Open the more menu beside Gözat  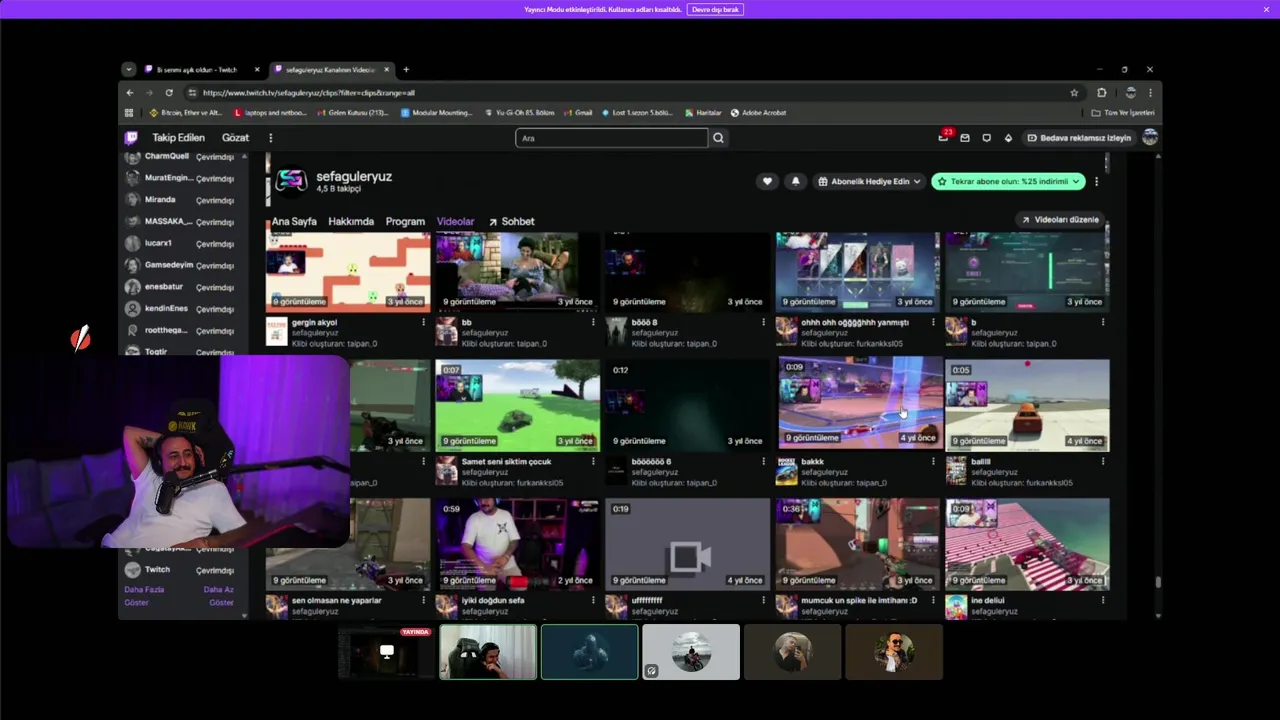point(270,138)
